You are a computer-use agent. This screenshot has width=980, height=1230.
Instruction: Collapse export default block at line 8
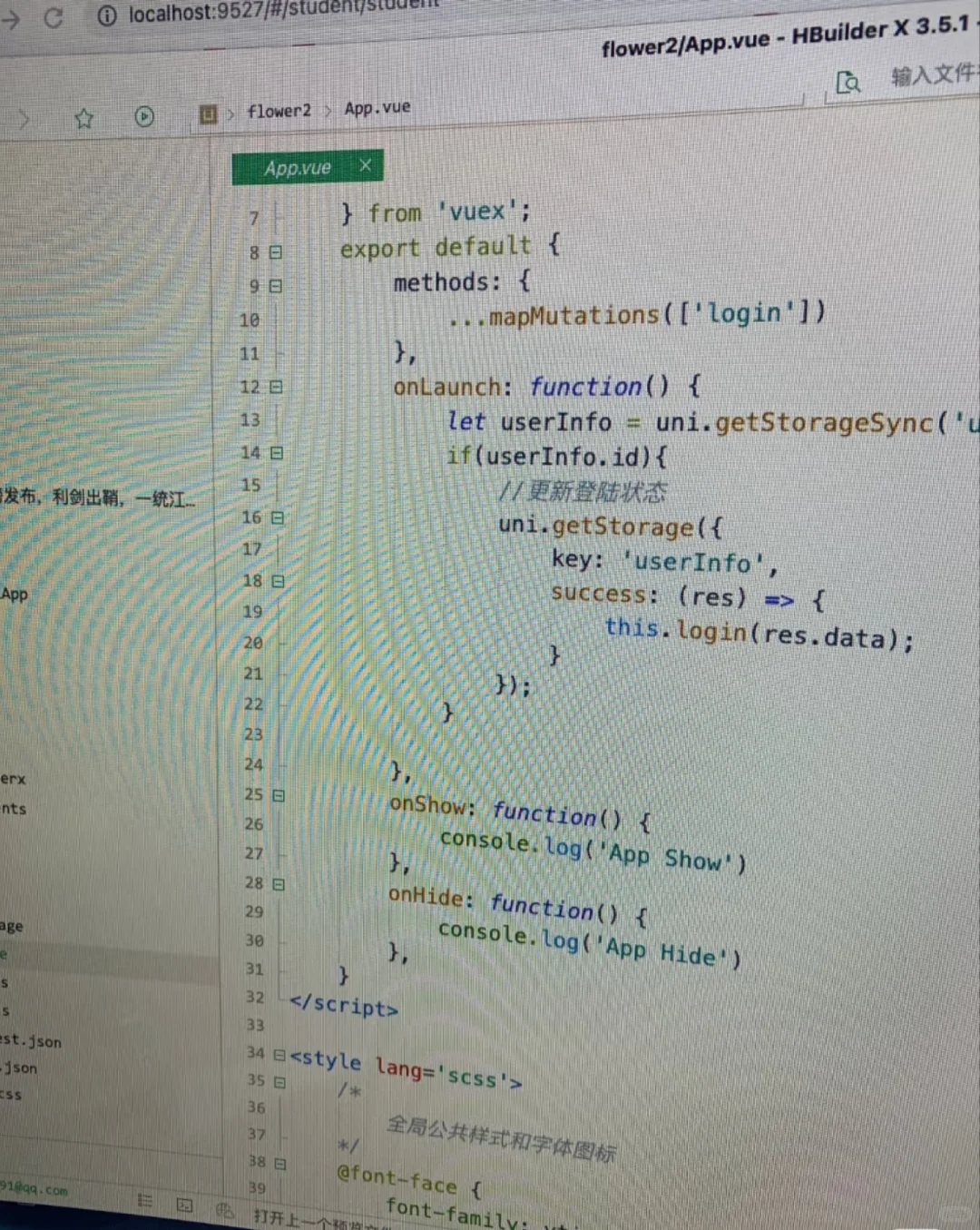[x=276, y=252]
